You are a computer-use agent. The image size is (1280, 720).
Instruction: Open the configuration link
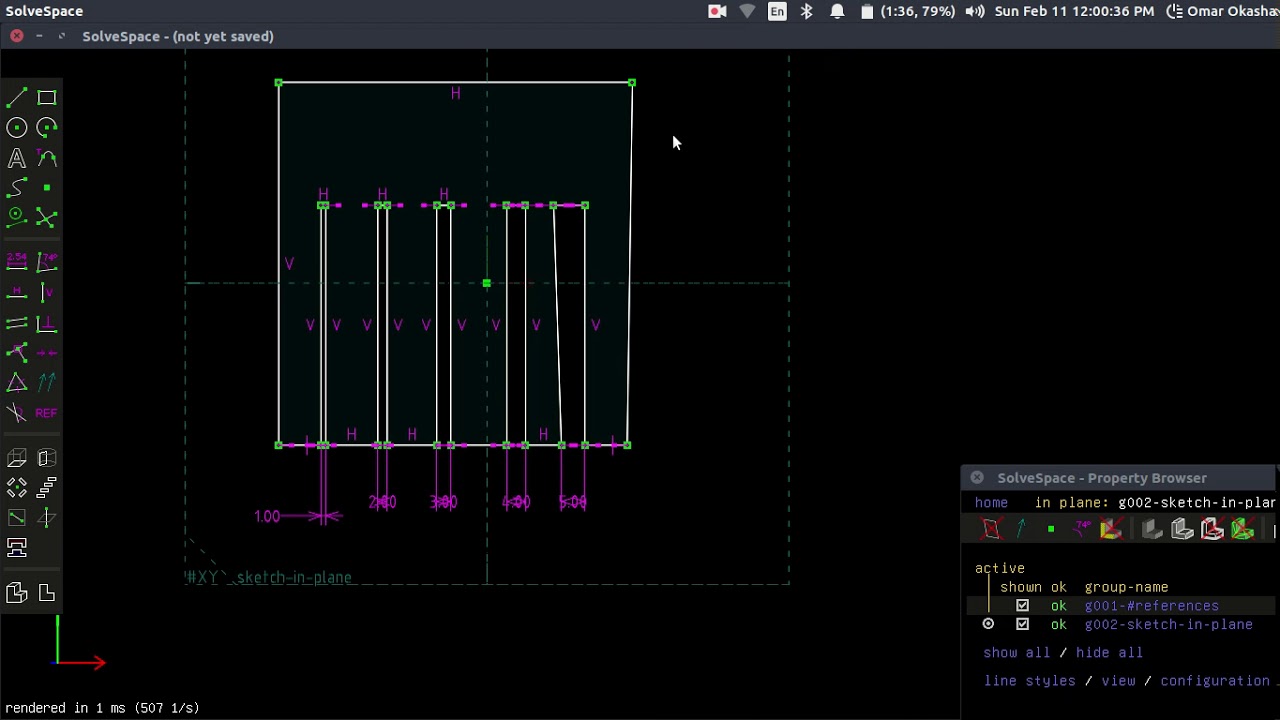tap(1215, 681)
